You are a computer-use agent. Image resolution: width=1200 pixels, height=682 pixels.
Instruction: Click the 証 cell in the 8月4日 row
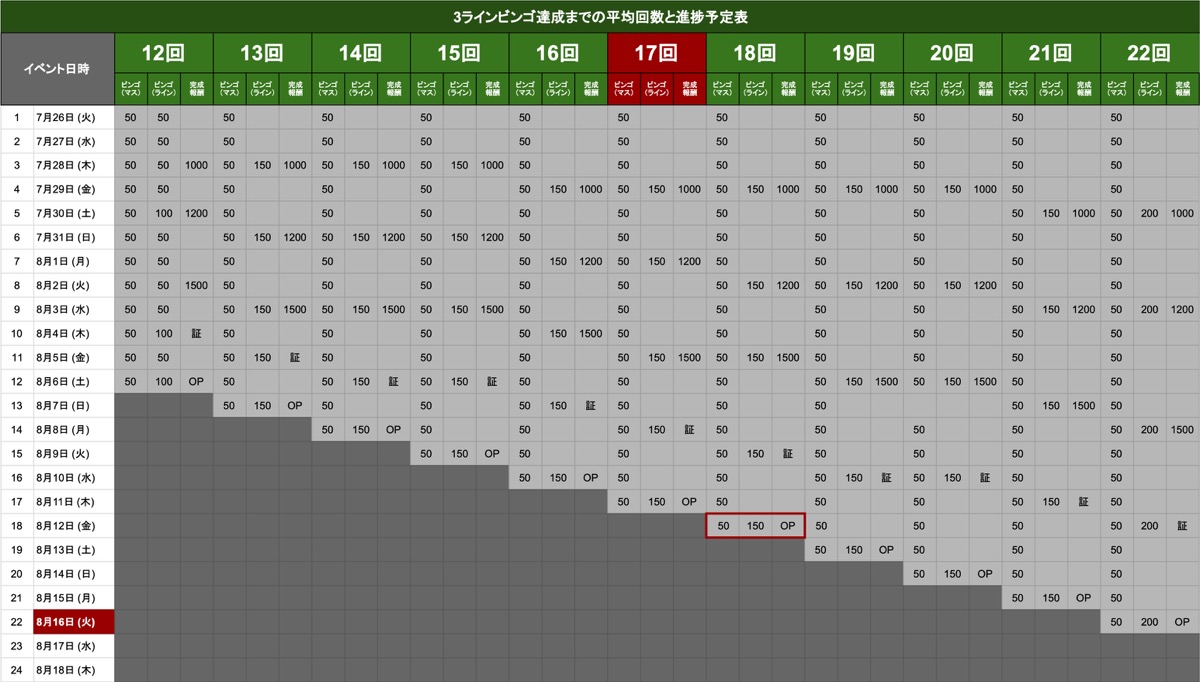(196, 334)
